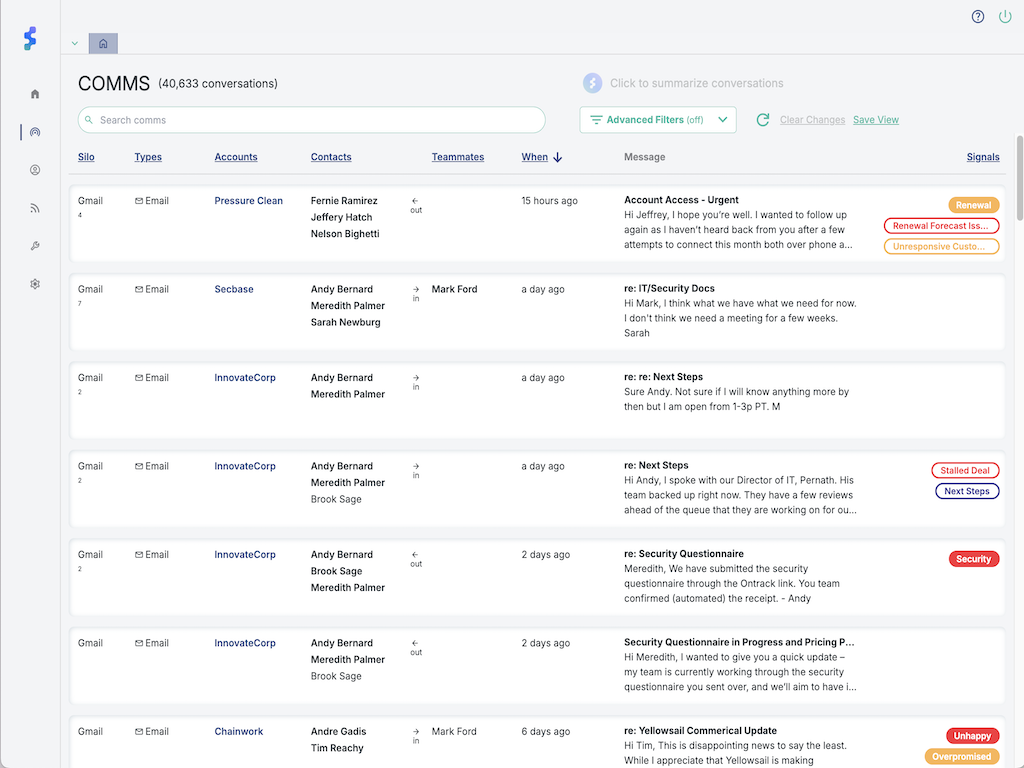
Task: Select the home tab at top
Action: [x=103, y=43]
